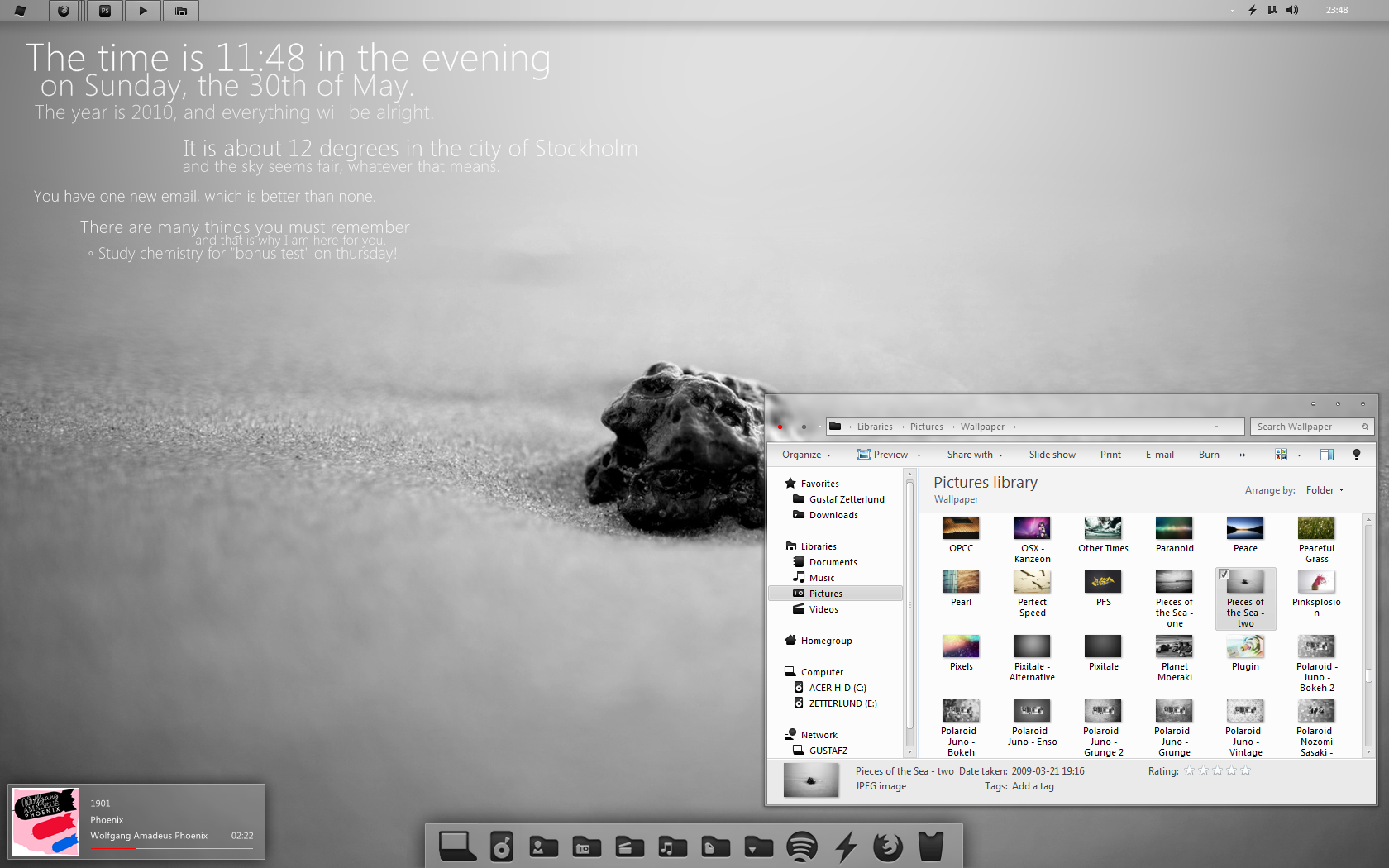Screen dimensions: 1389x868
Task: Open the laptop computer dock icon
Action: point(457,846)
